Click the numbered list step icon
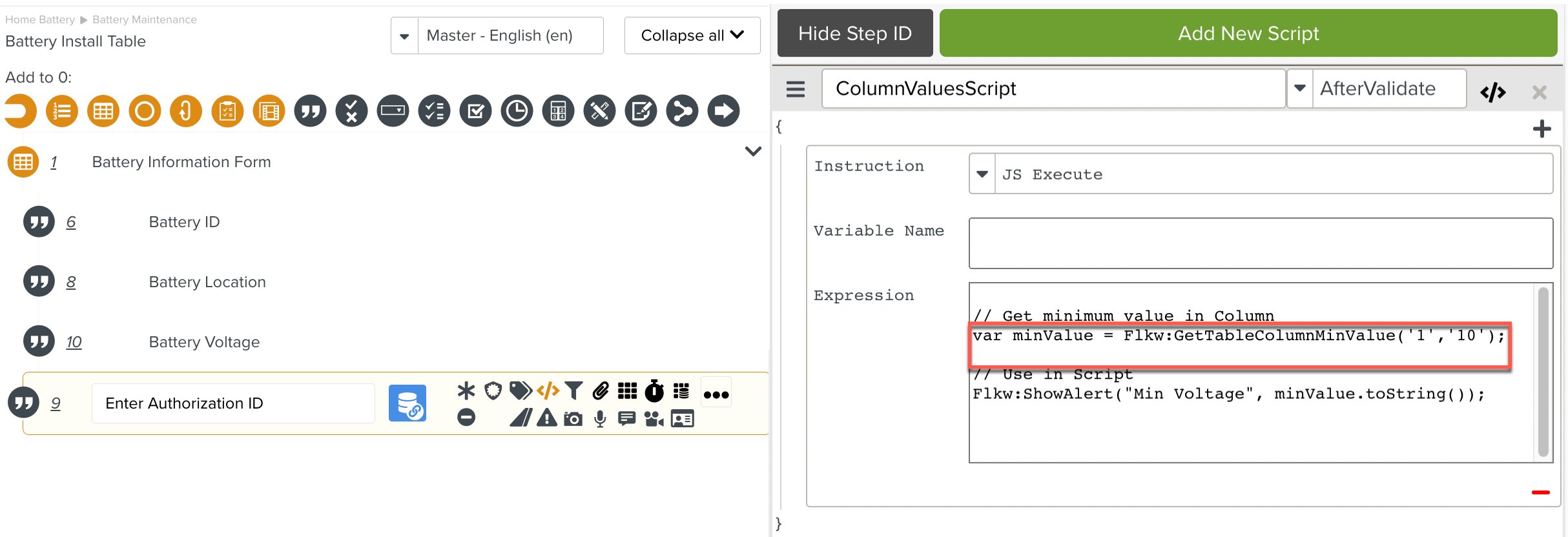 pyautogui.click(x=62, y=112)
